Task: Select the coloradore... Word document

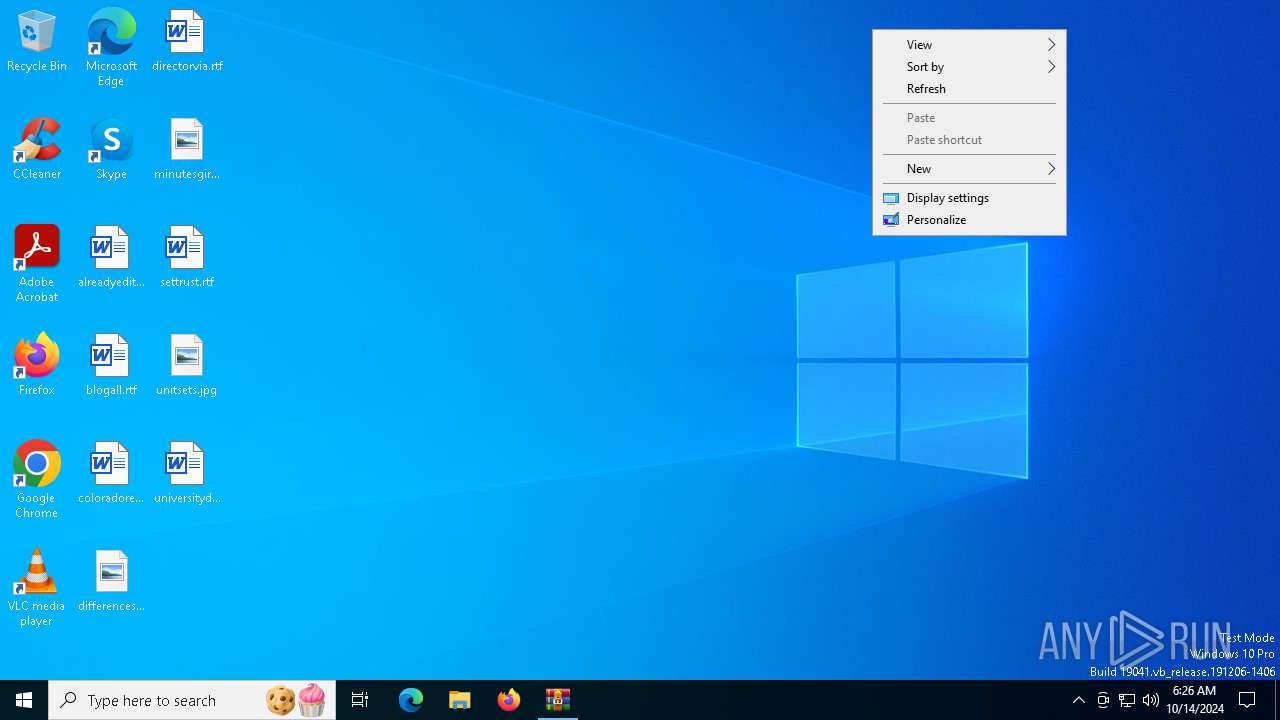Action: coord(111,474)
